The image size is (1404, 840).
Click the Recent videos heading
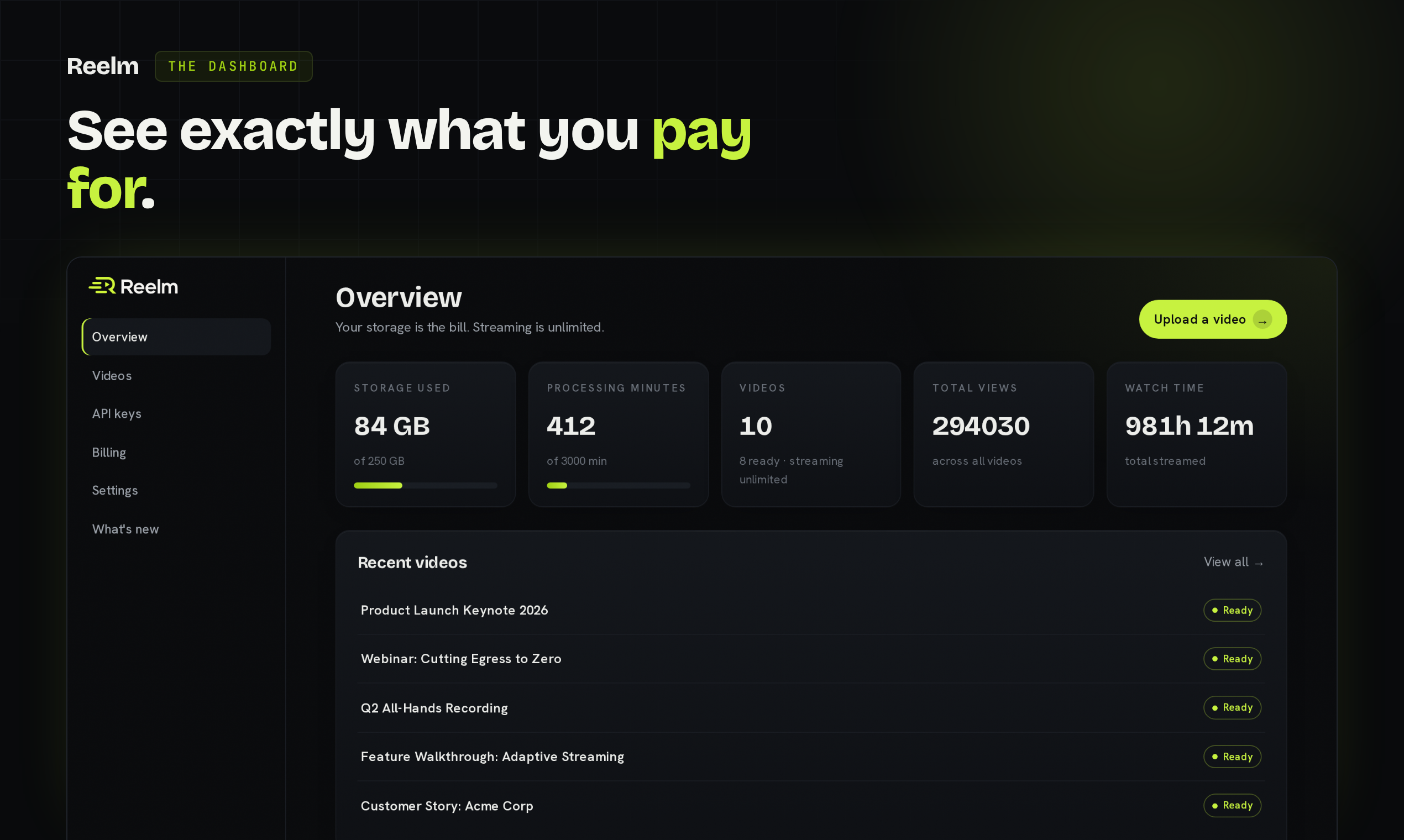pyautogui.click(x=412, y=563)
